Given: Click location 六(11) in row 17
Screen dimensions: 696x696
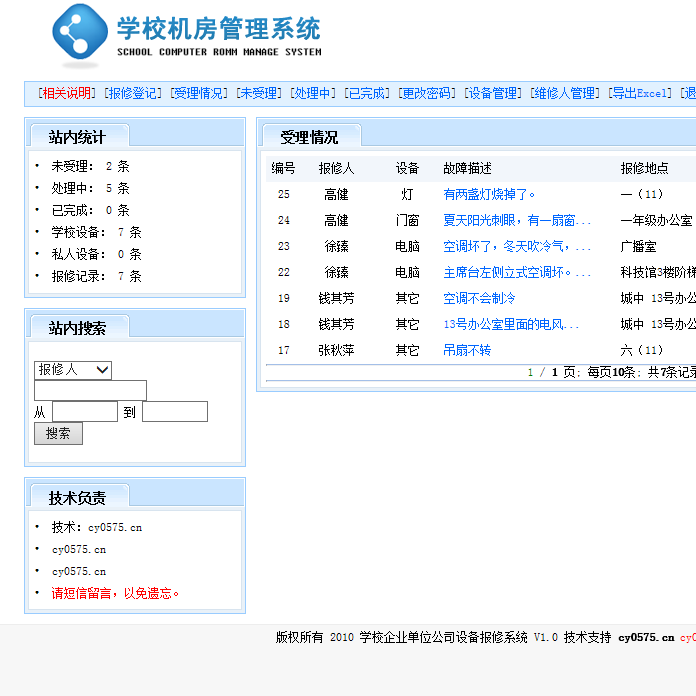Looking at the screenshot, I should coord(641,350).
